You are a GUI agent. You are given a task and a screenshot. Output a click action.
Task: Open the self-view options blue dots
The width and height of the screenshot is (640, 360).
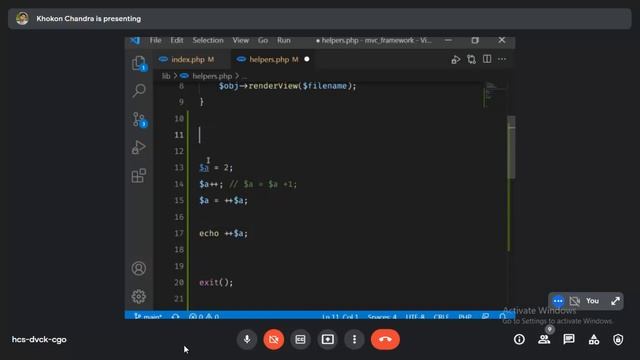click(558, 301)
